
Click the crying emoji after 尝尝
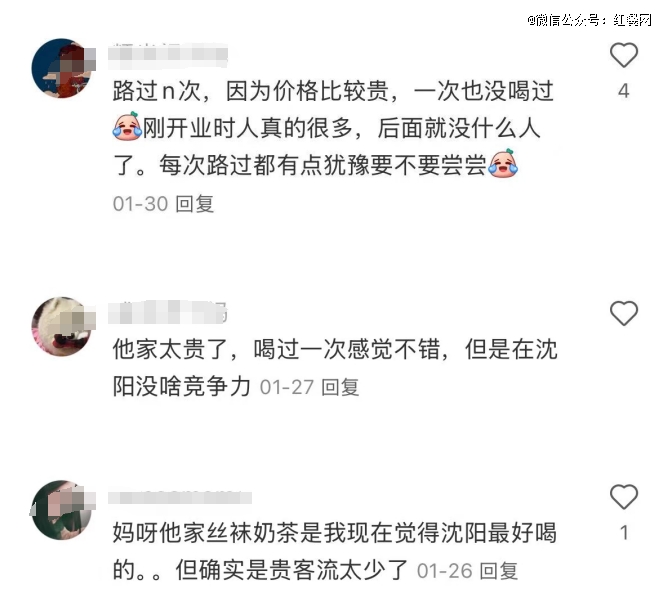click(503, 163)
